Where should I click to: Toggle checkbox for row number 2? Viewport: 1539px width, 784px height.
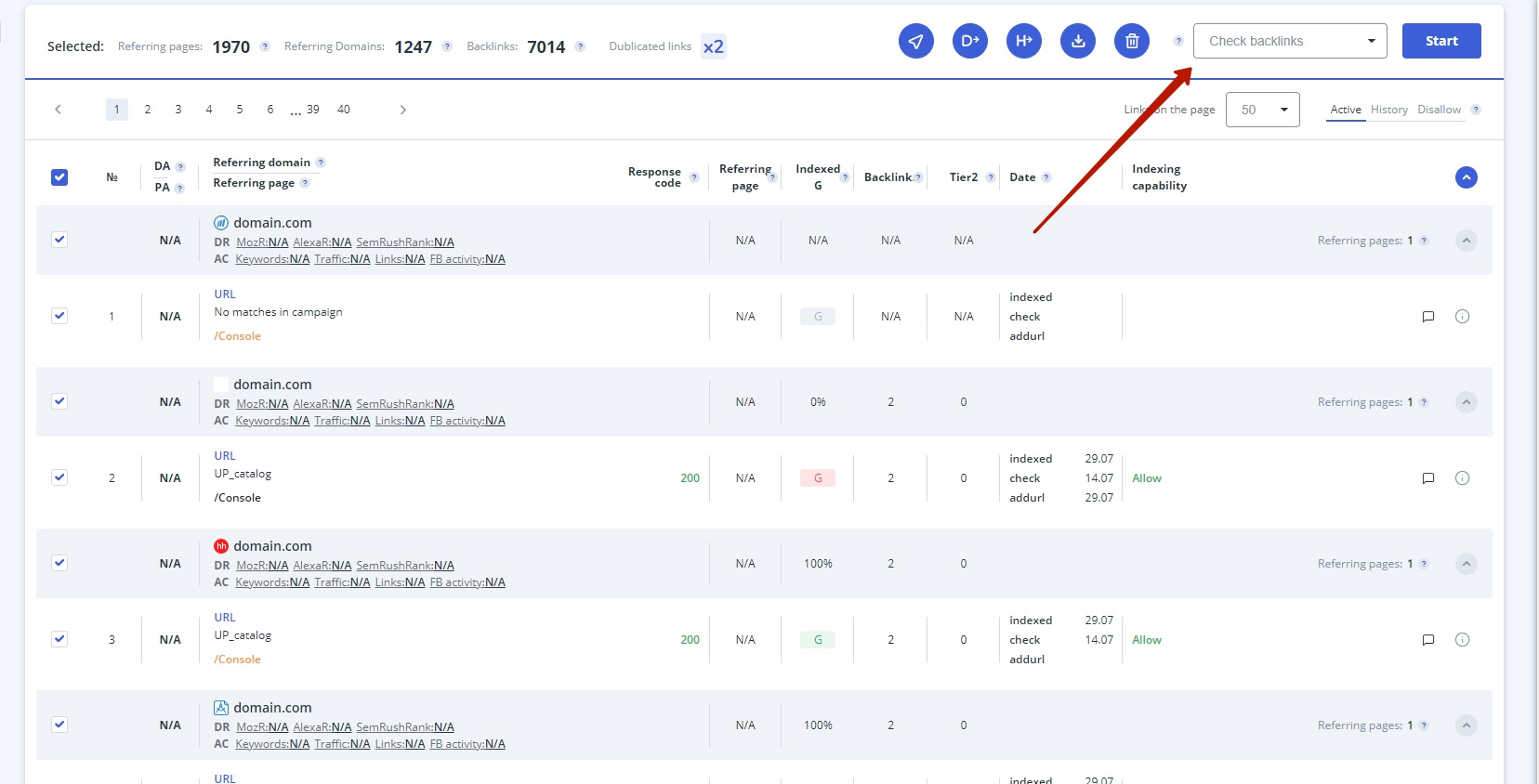coord(59,477)
